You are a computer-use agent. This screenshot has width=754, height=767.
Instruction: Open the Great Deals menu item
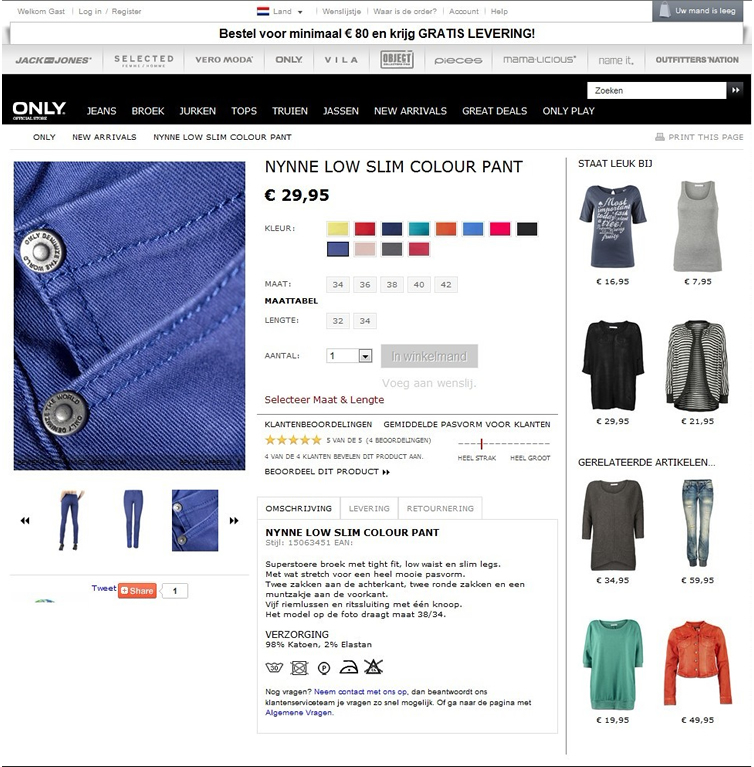(x=495, y=111)
